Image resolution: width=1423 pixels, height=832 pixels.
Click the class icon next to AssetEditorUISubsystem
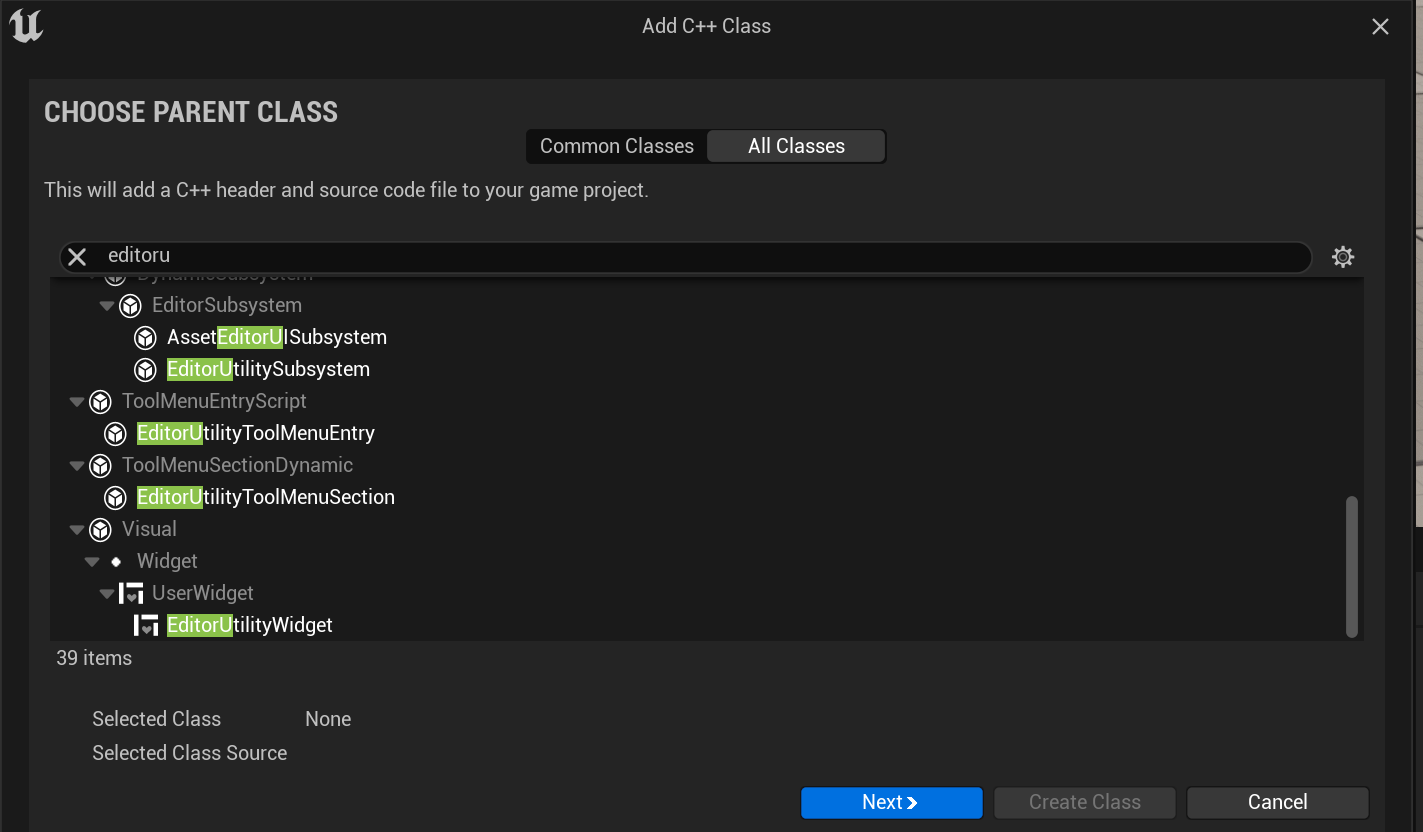point(146,337)
